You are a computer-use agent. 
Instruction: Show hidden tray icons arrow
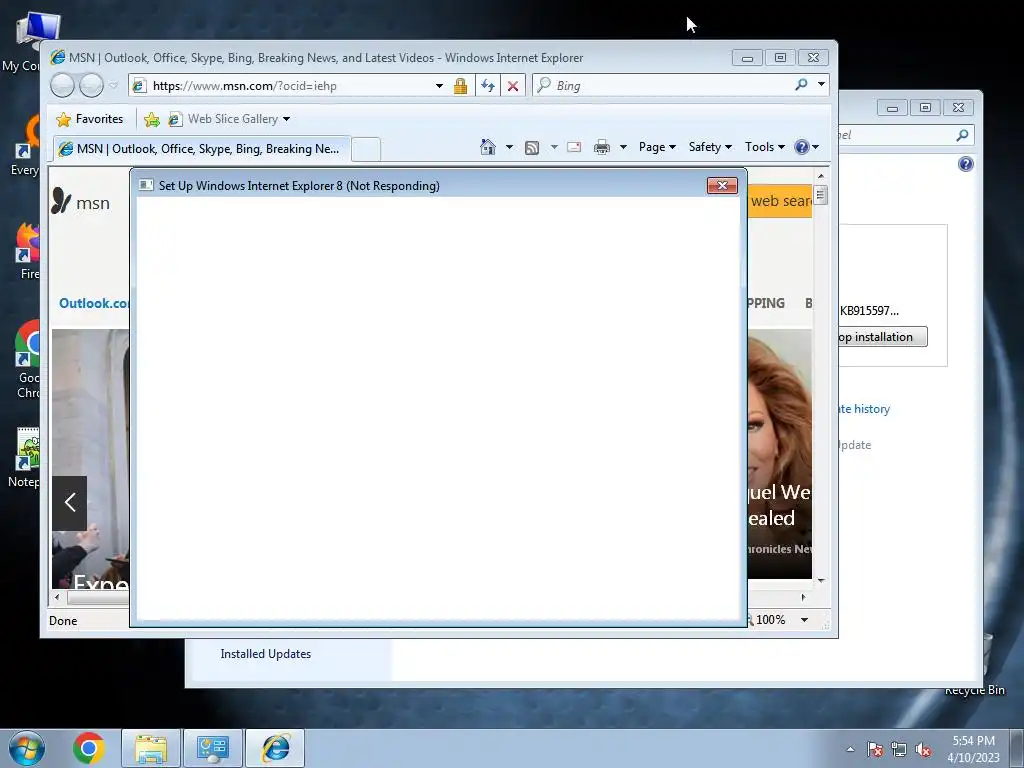(850, 749)
